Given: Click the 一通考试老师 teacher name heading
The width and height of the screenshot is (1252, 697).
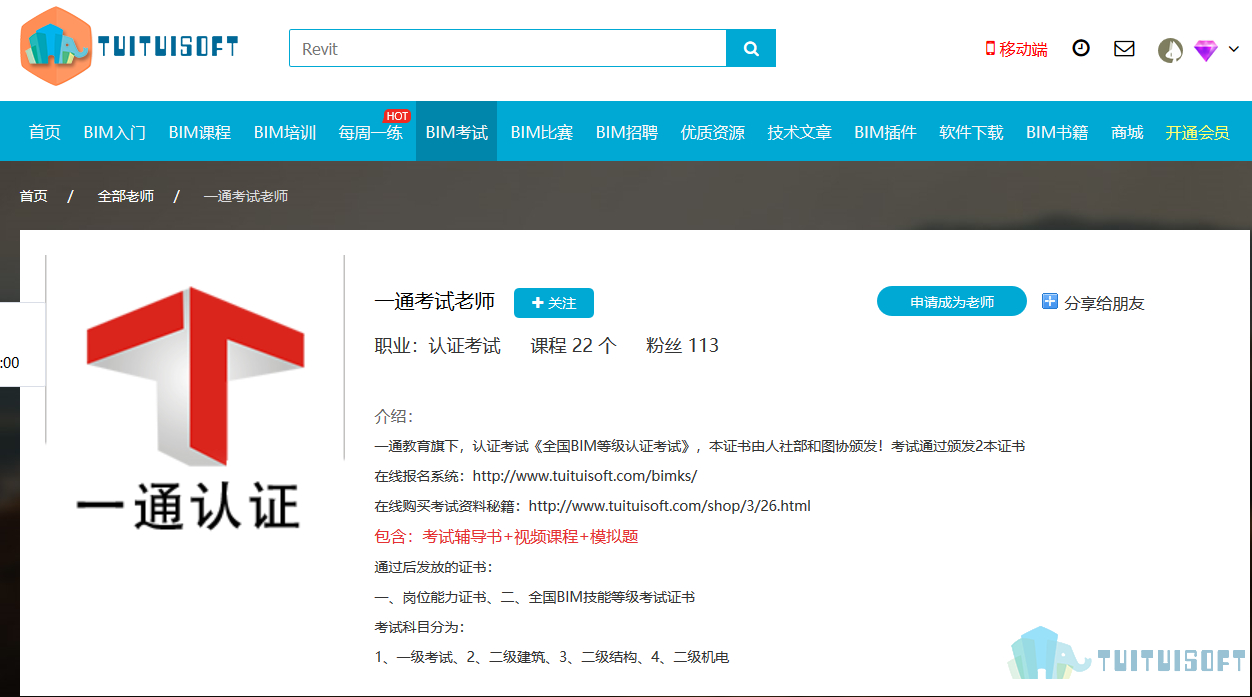Looking at the screenshot, I should tap(435, 302).
